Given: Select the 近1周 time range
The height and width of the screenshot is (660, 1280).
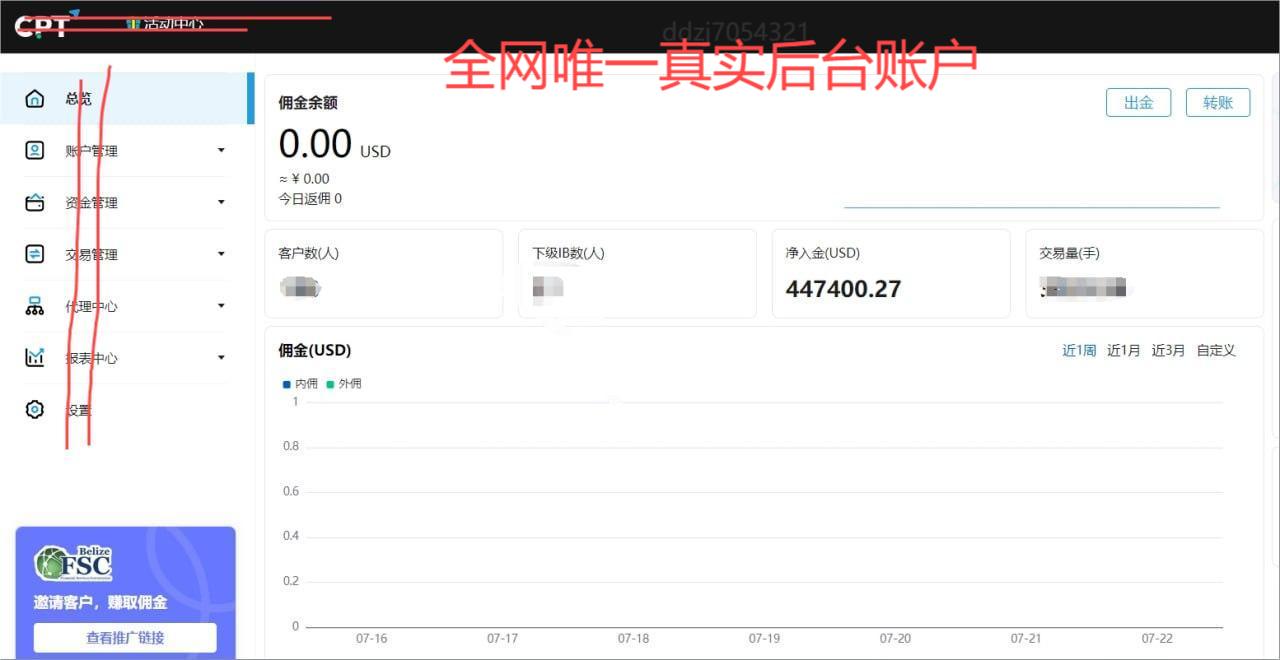Looking at the screenshot, I should (1079, 350).
